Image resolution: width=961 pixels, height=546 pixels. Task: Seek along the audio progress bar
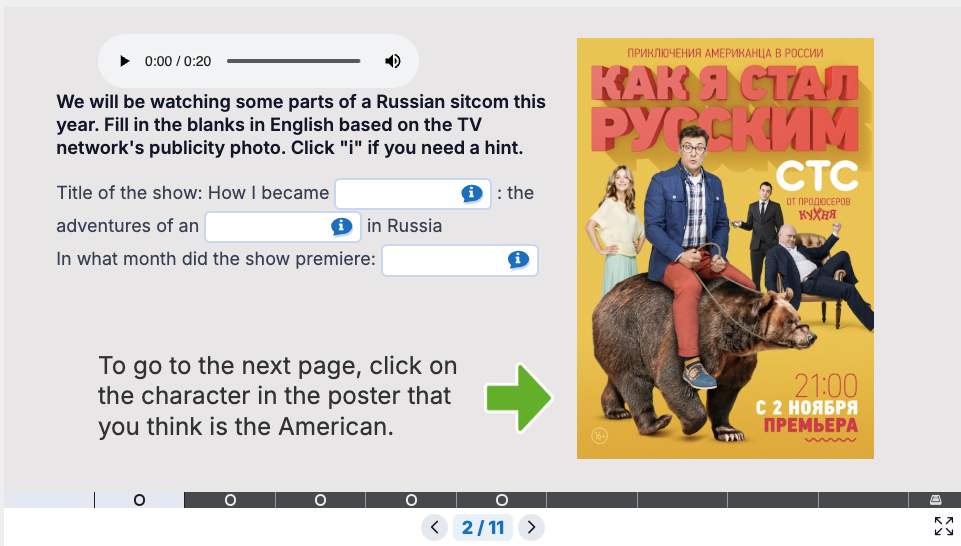coord(294,61)
